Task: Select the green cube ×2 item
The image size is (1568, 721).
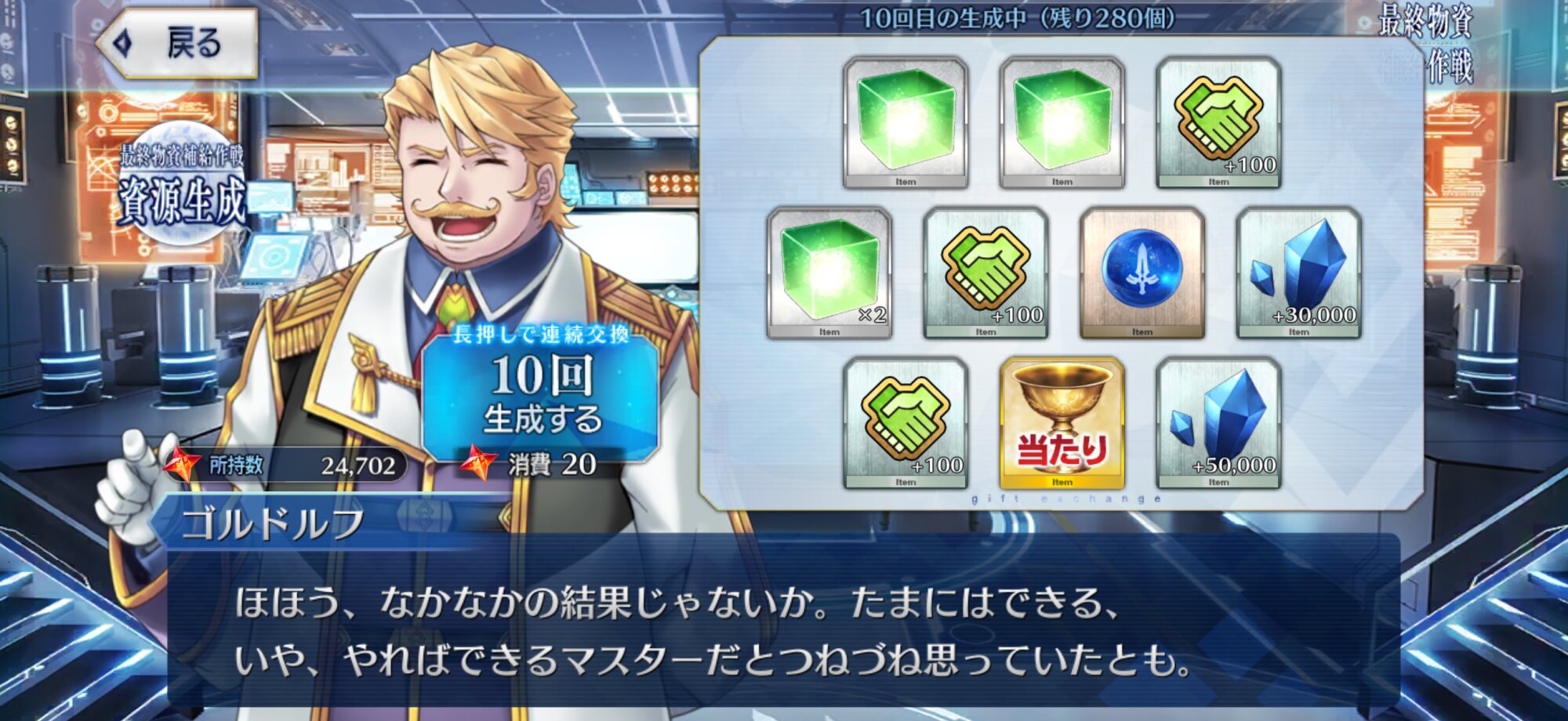Action: click(829, 273)
